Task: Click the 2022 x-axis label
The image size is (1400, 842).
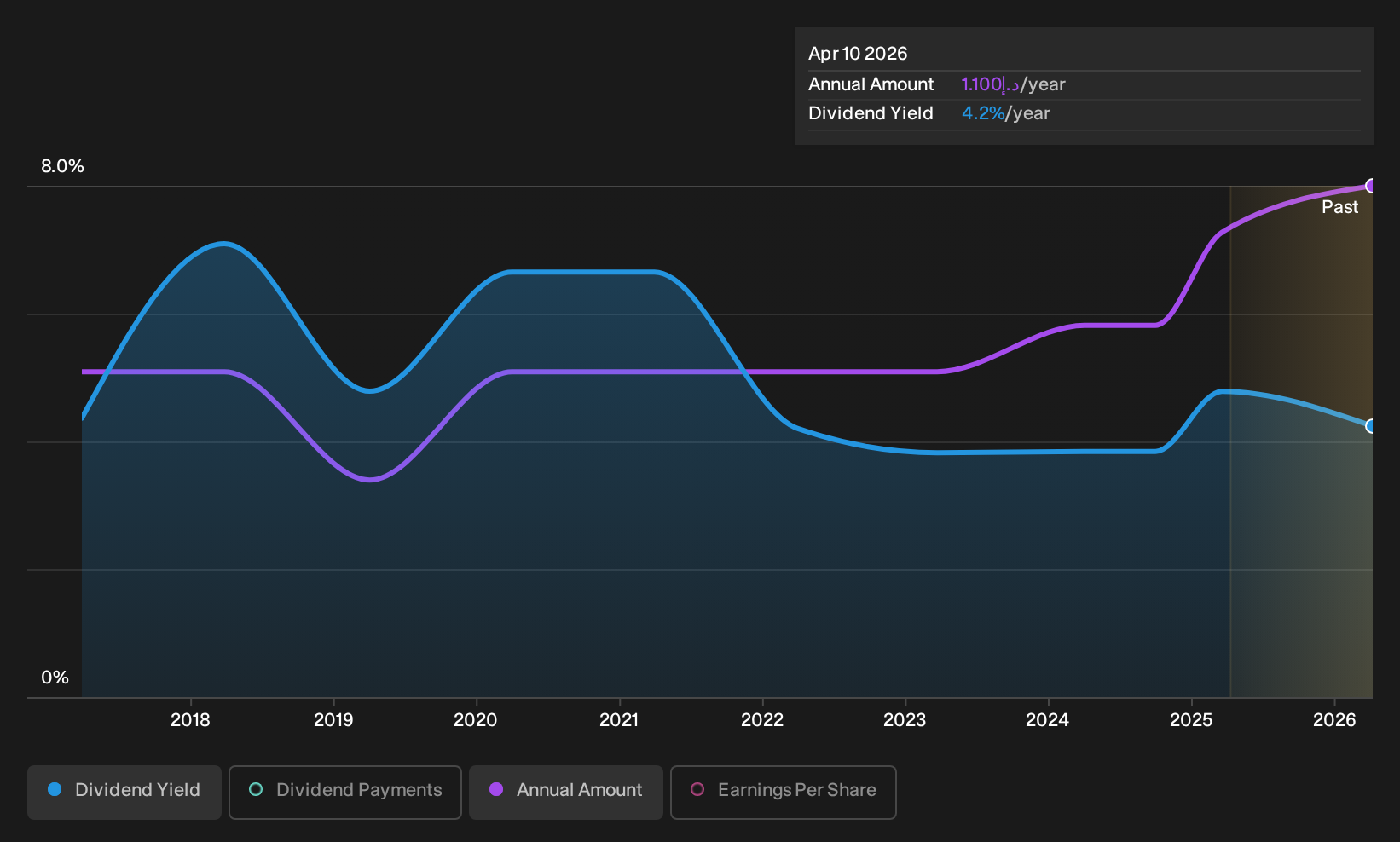Action: [x=762, y=720]
